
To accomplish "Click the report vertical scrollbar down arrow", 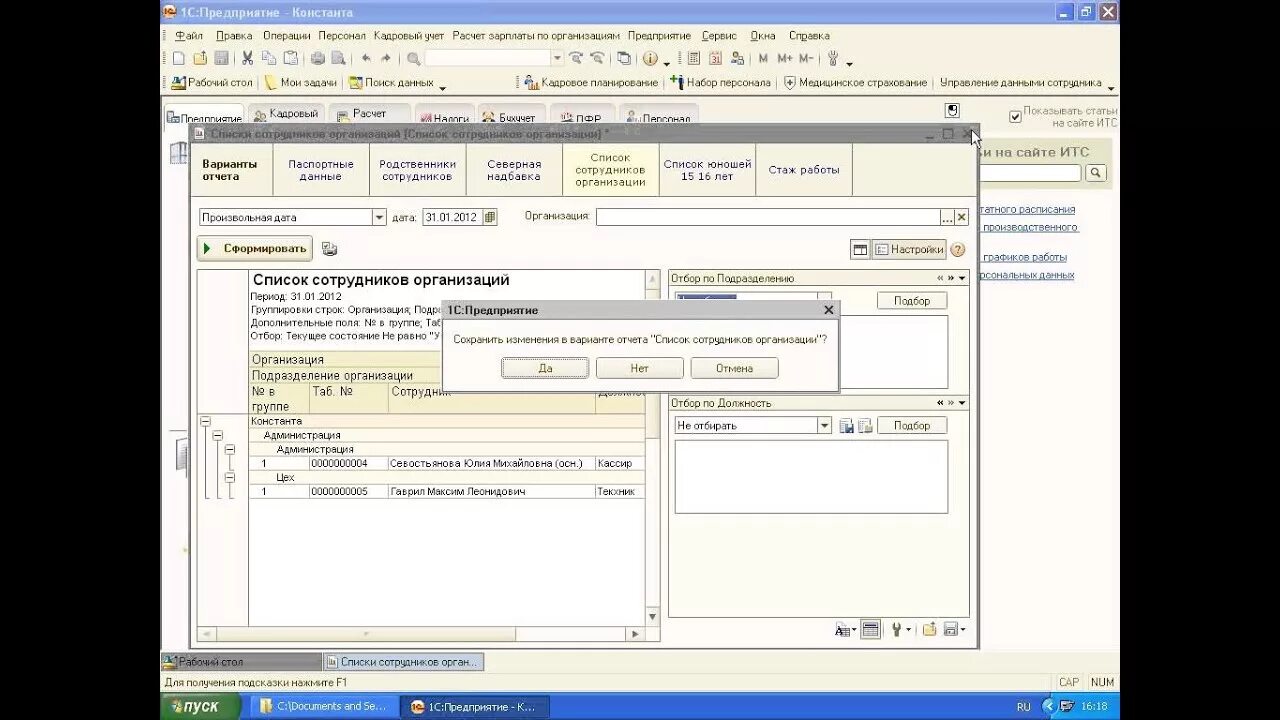I will coord(653,618).
